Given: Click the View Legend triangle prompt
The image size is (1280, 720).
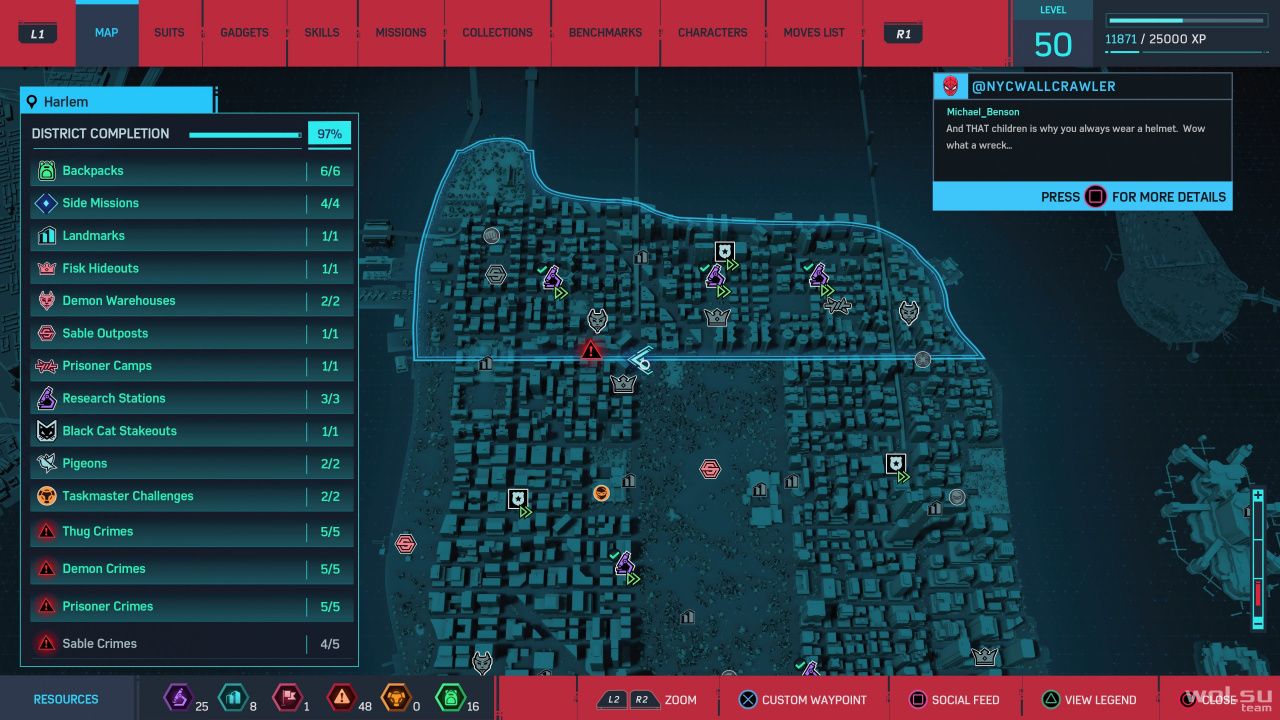Looking at the screenshot, I should (1089, 700).
